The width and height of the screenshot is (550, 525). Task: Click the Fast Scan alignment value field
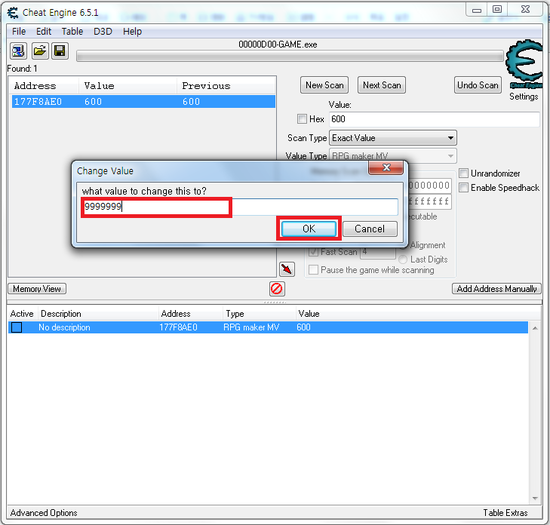click(378, 252)
